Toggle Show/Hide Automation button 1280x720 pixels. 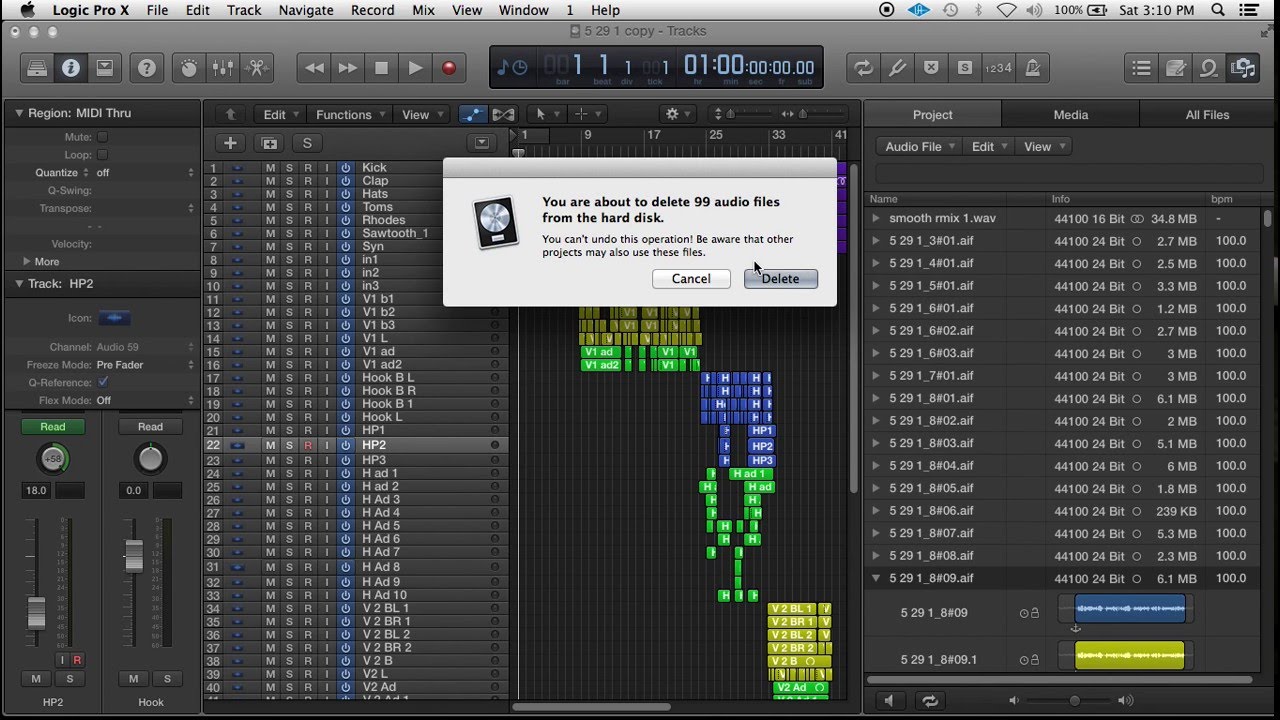(473, 114)
